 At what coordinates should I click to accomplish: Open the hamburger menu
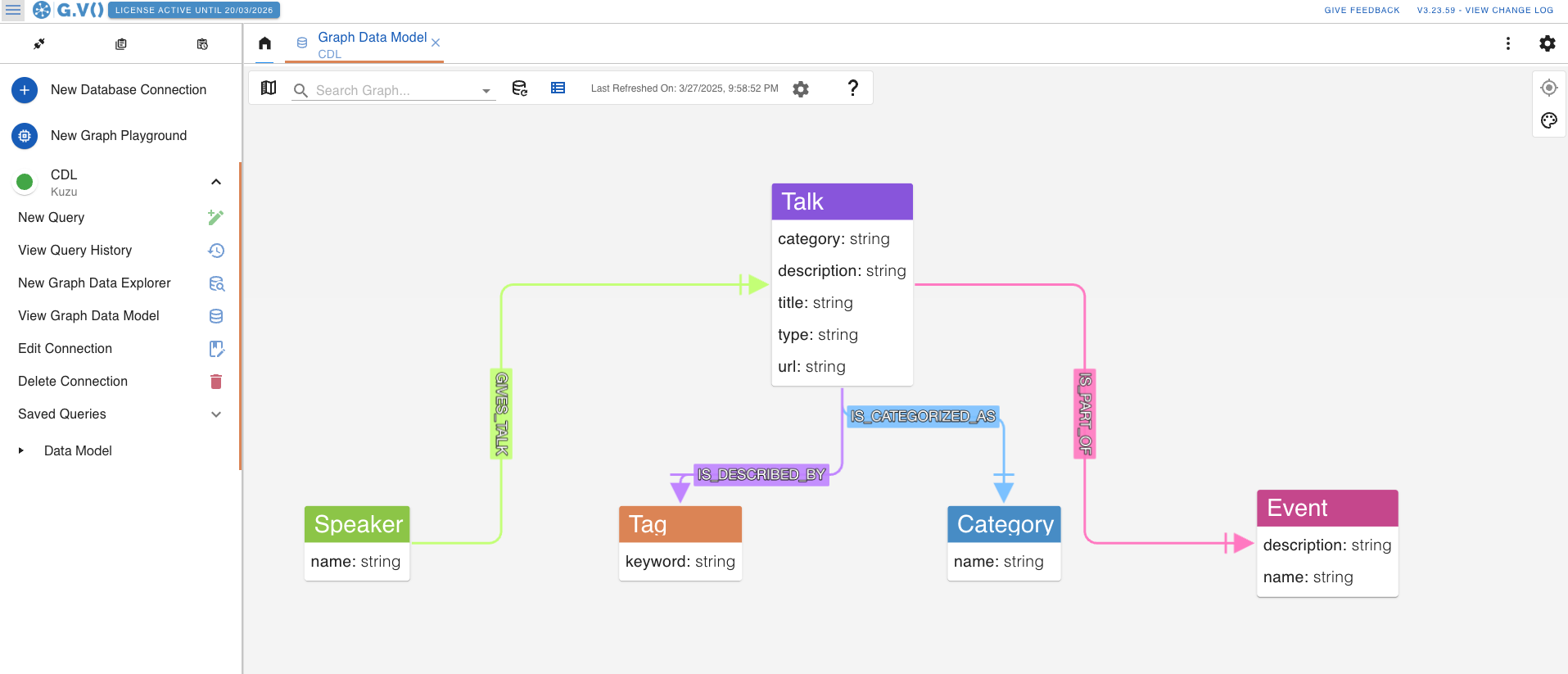13,11
